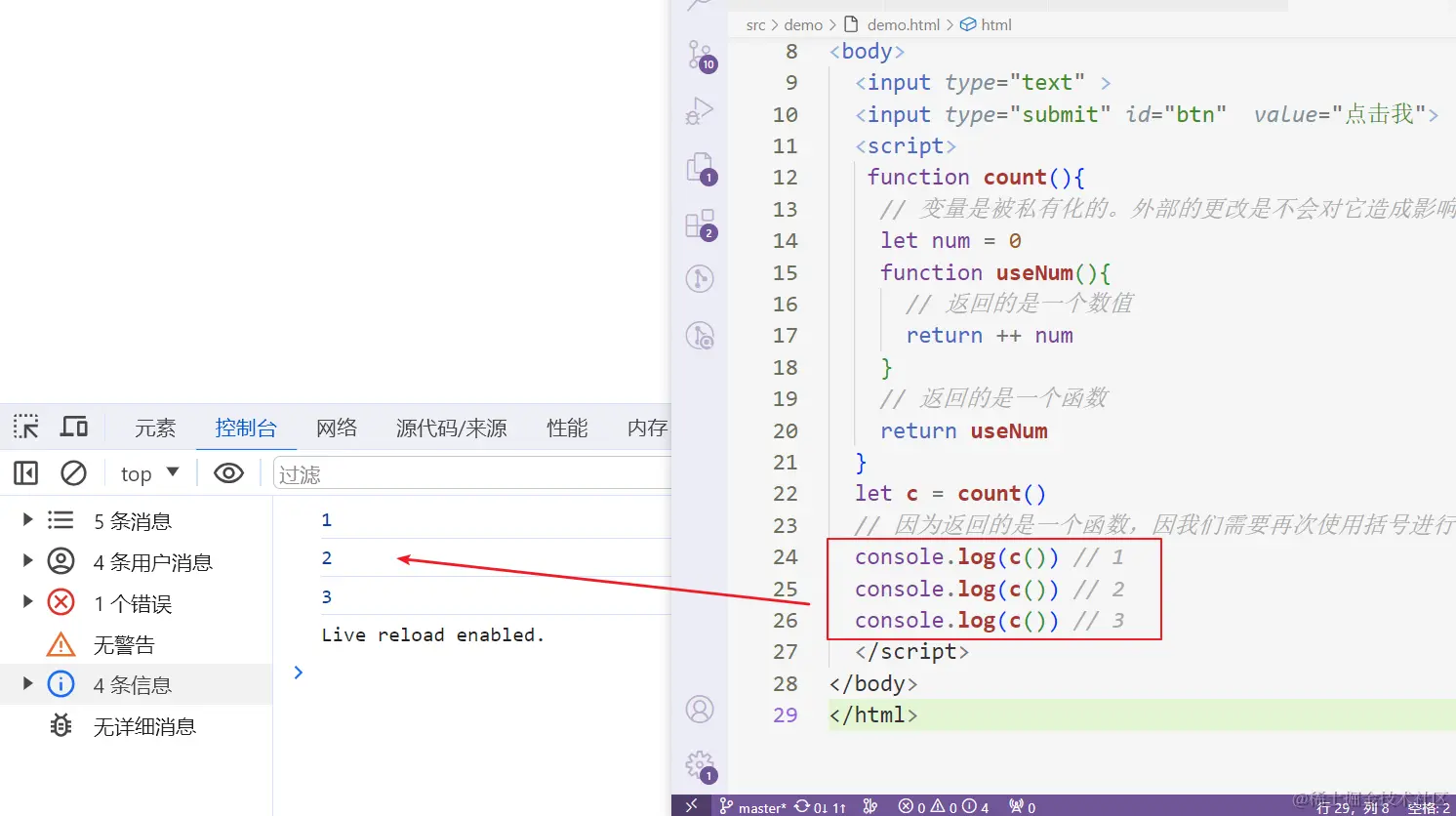The image size is (1456, 816).
Task: Click line number 22 in gutter
Action: (786, 494)
